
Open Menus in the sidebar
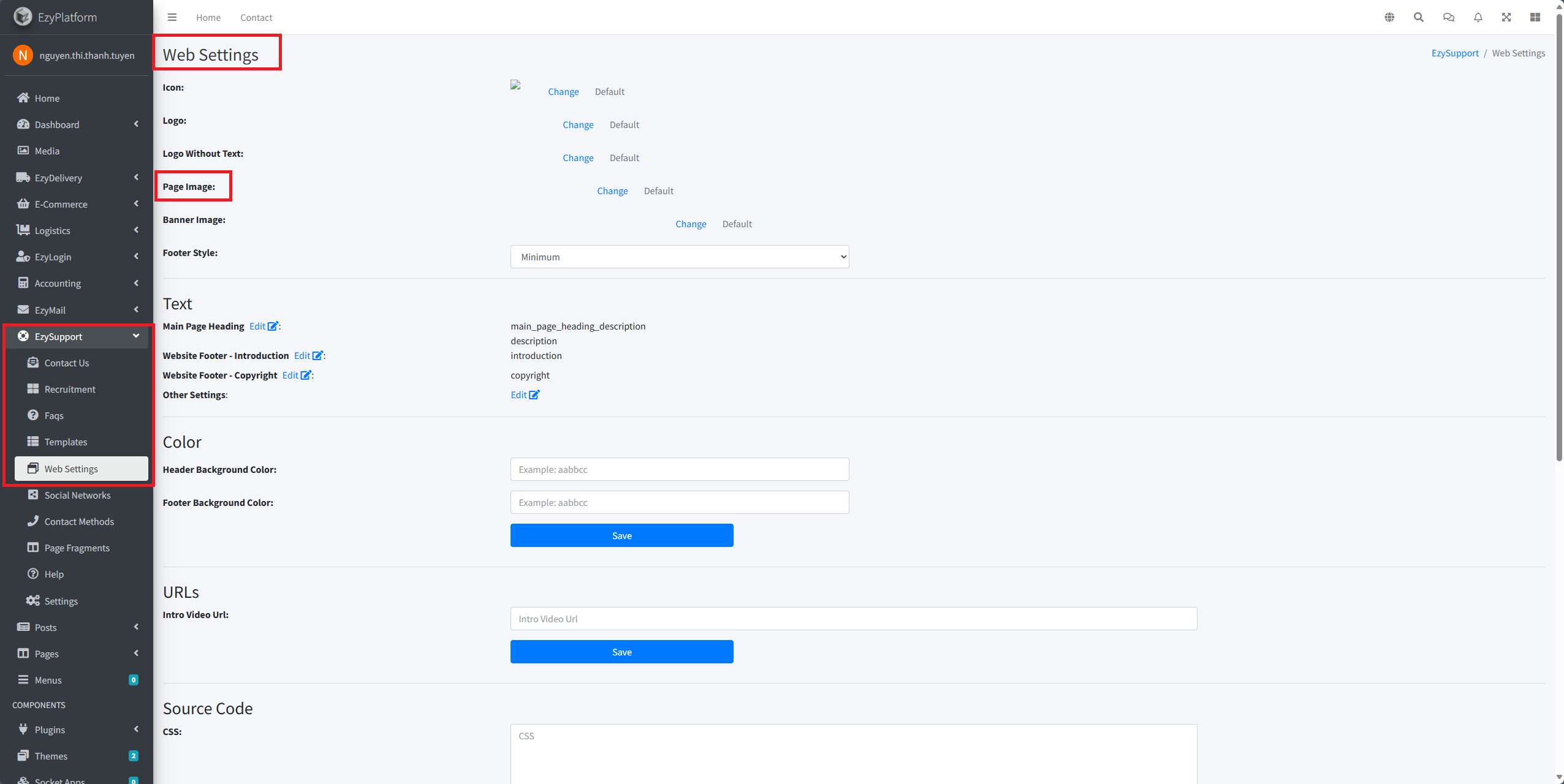(77, 680)
